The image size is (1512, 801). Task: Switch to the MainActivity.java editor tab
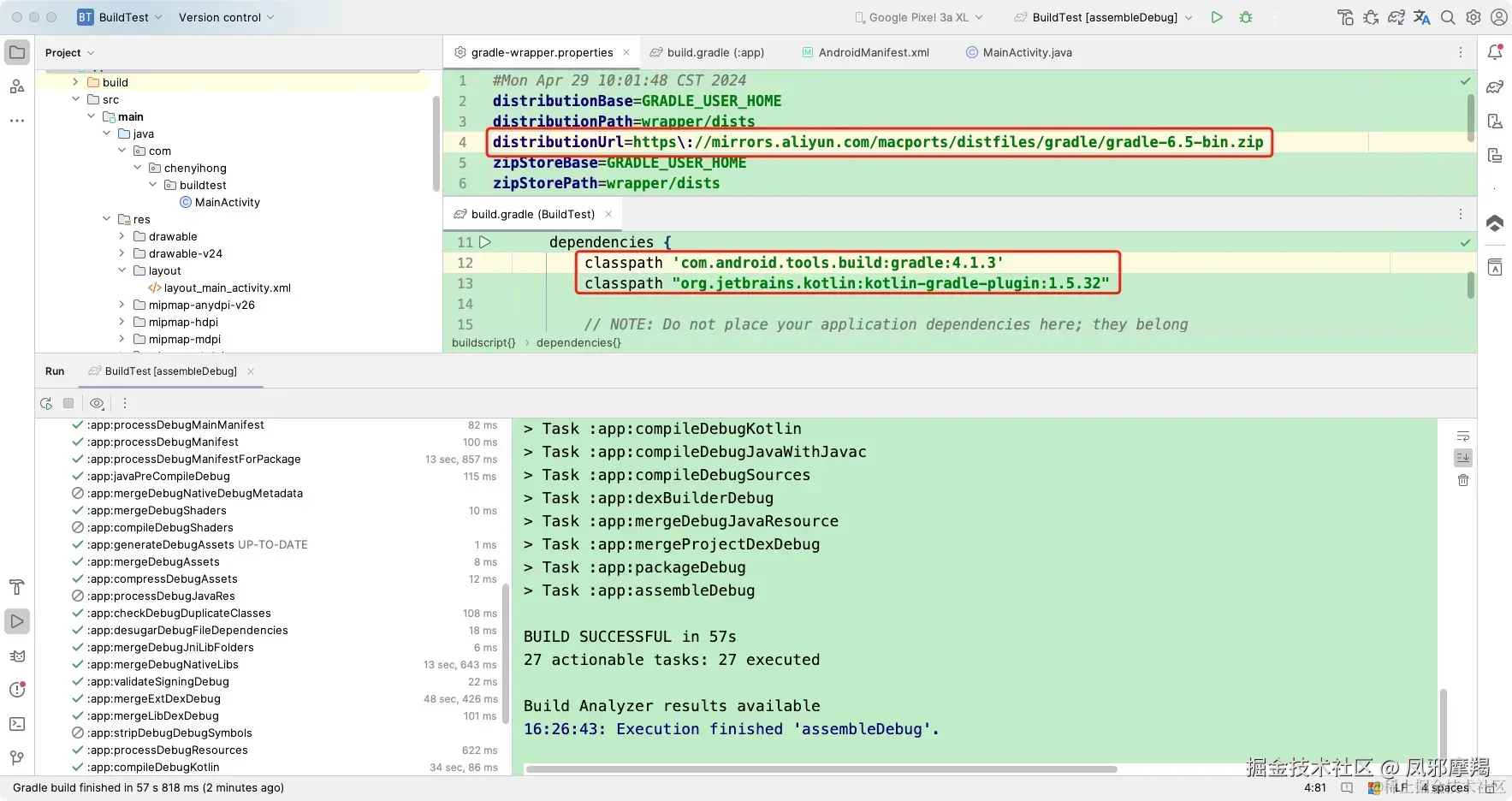(x=1018, y=52)
